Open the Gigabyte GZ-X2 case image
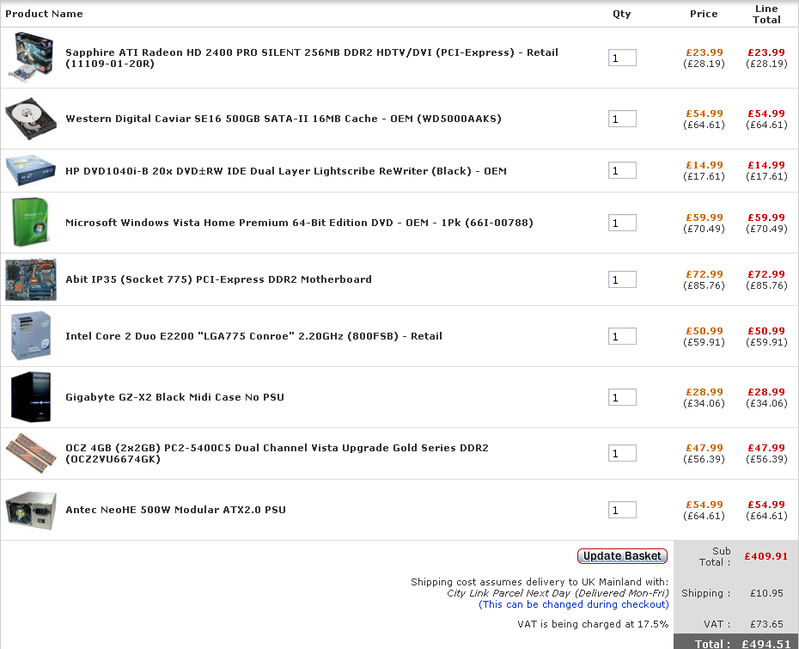This screenshot has width=799, height=649. (31, 397)
